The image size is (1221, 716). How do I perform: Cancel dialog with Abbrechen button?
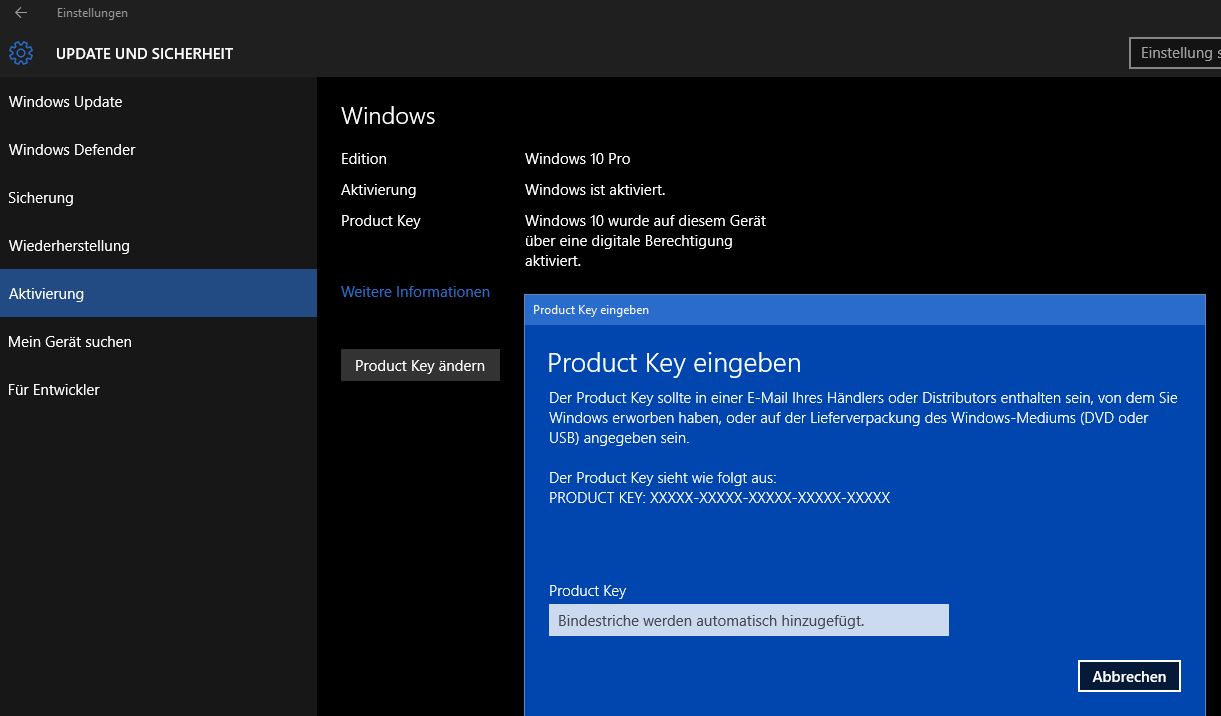click(1129, 676)
